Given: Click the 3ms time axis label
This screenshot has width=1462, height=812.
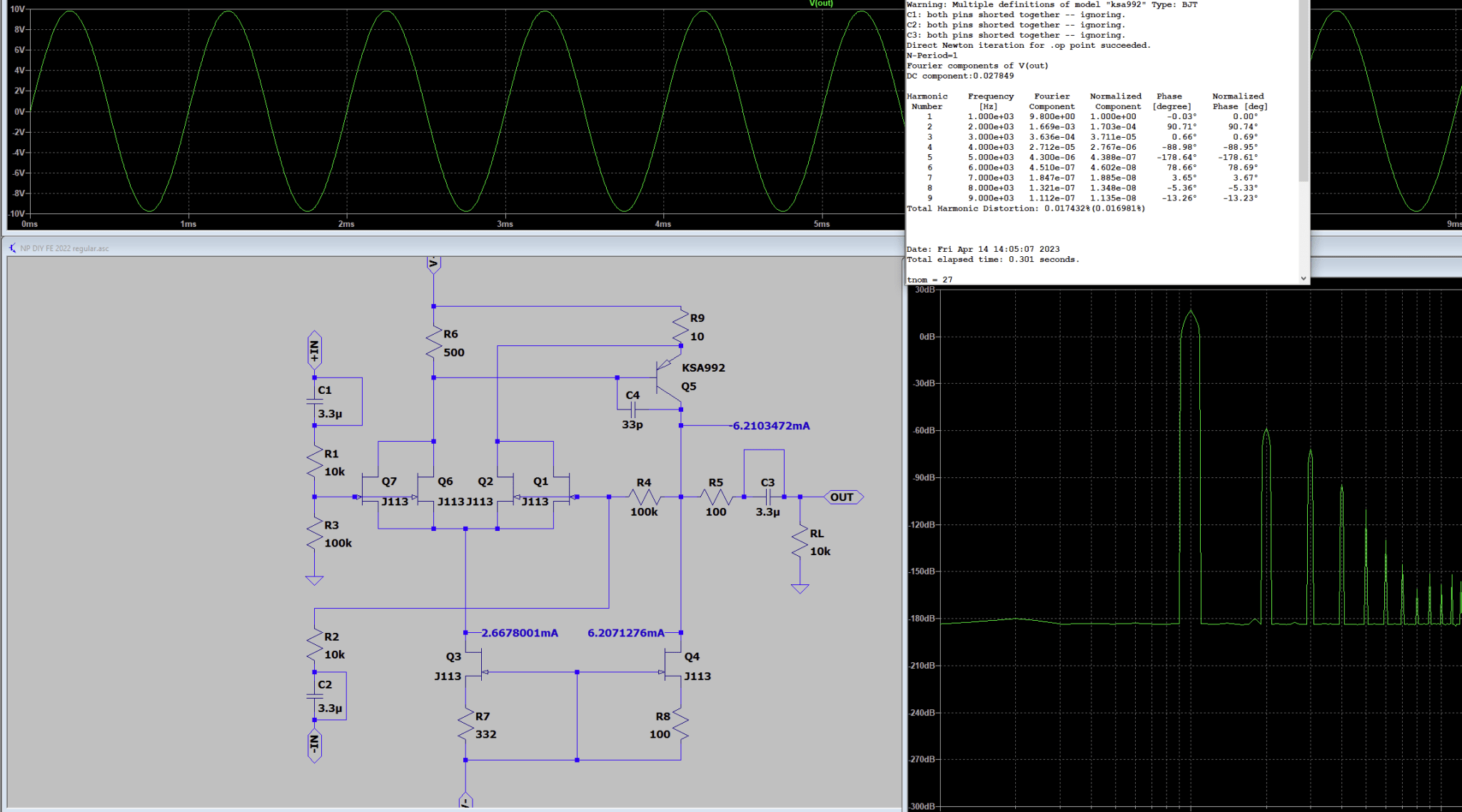Looking at the screenshot, I should pos(505,224).
